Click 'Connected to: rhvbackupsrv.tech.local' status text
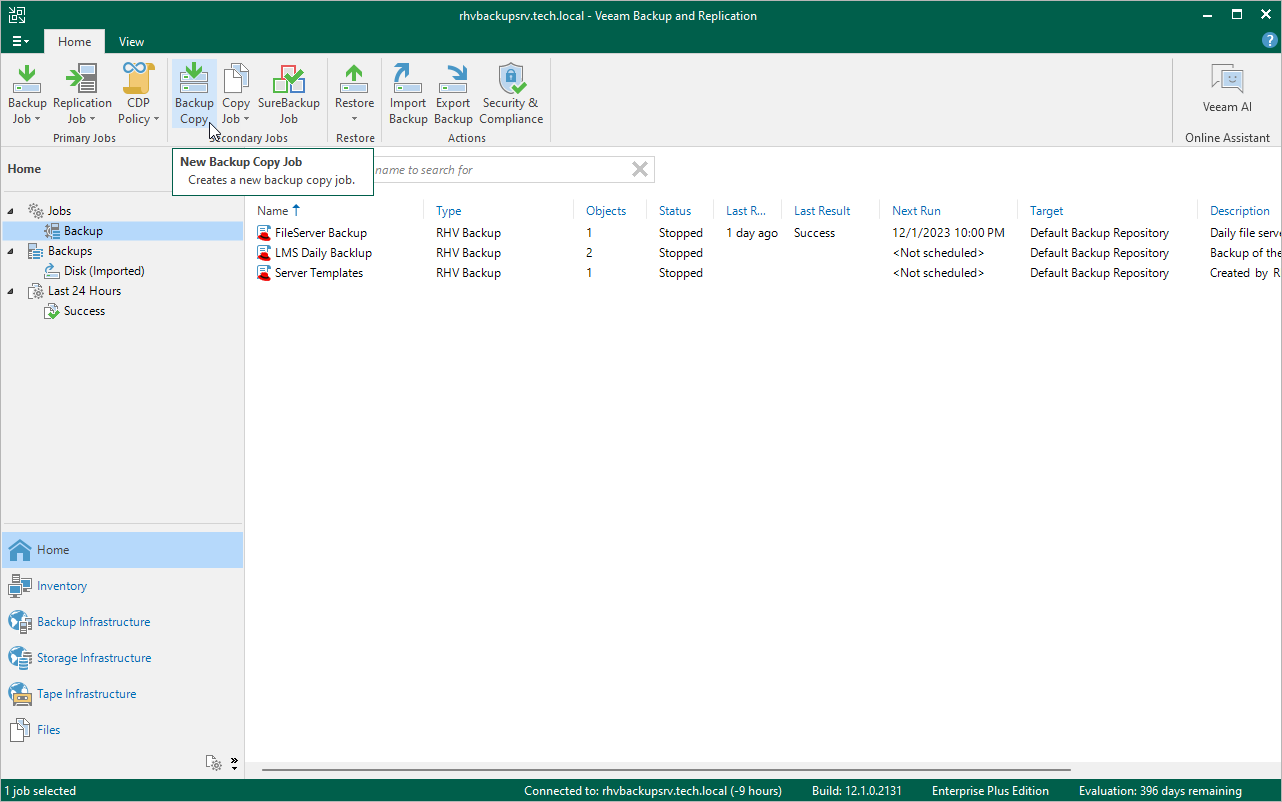 click(653, 791)
